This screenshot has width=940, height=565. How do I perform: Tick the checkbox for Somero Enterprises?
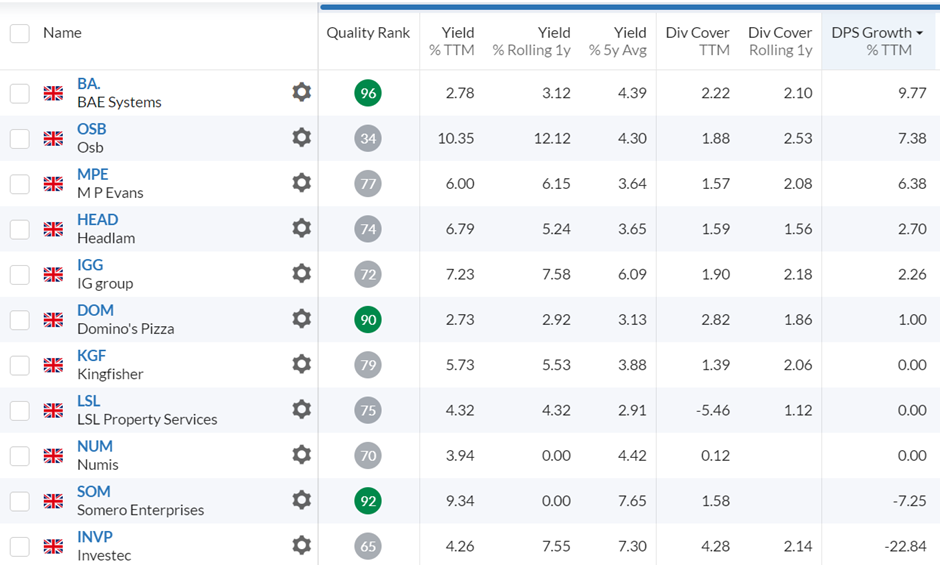pyautogui.click(x=20, y=501)
